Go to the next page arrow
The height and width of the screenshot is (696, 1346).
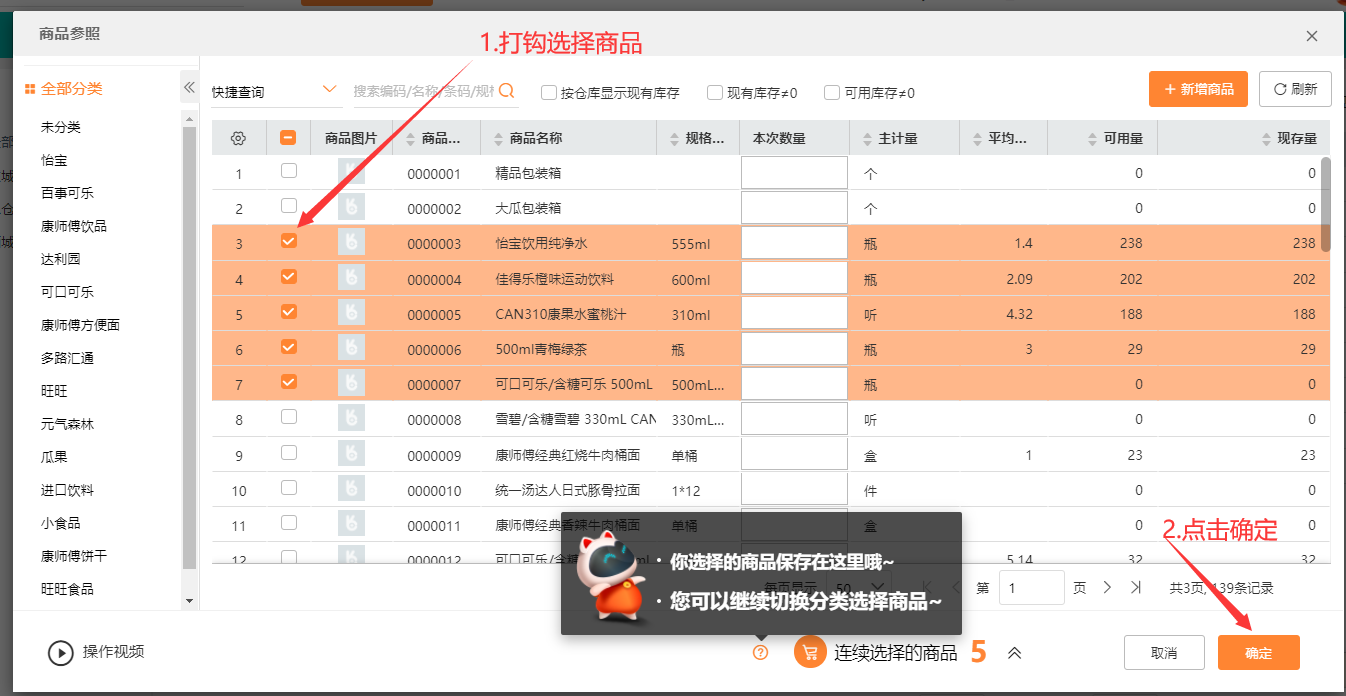[1107, 587]
